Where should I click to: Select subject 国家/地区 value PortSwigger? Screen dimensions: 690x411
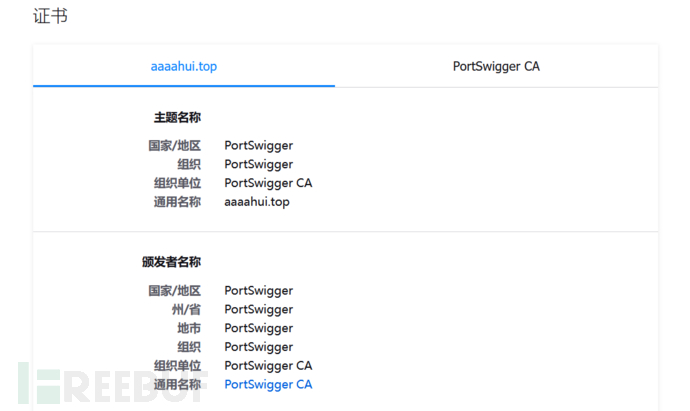(258, 145)
